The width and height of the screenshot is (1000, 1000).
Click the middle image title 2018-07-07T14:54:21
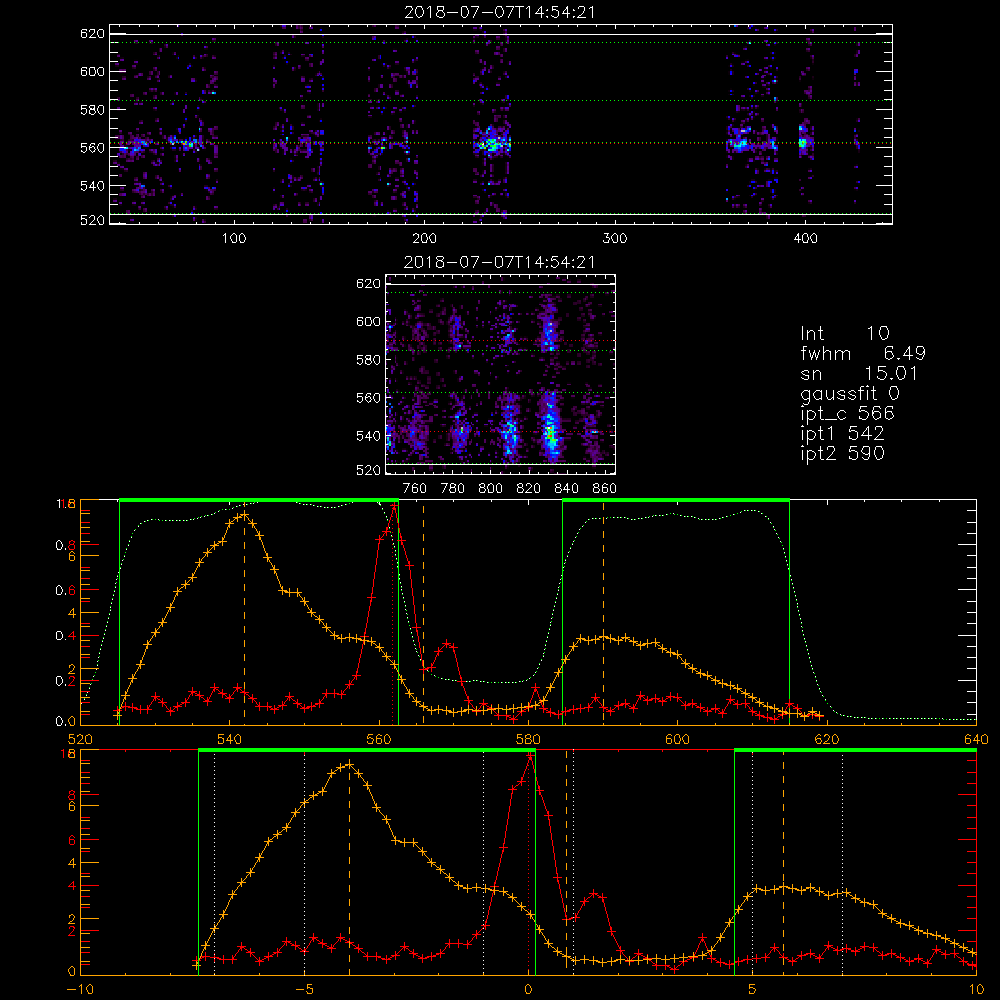pos(499,262)
